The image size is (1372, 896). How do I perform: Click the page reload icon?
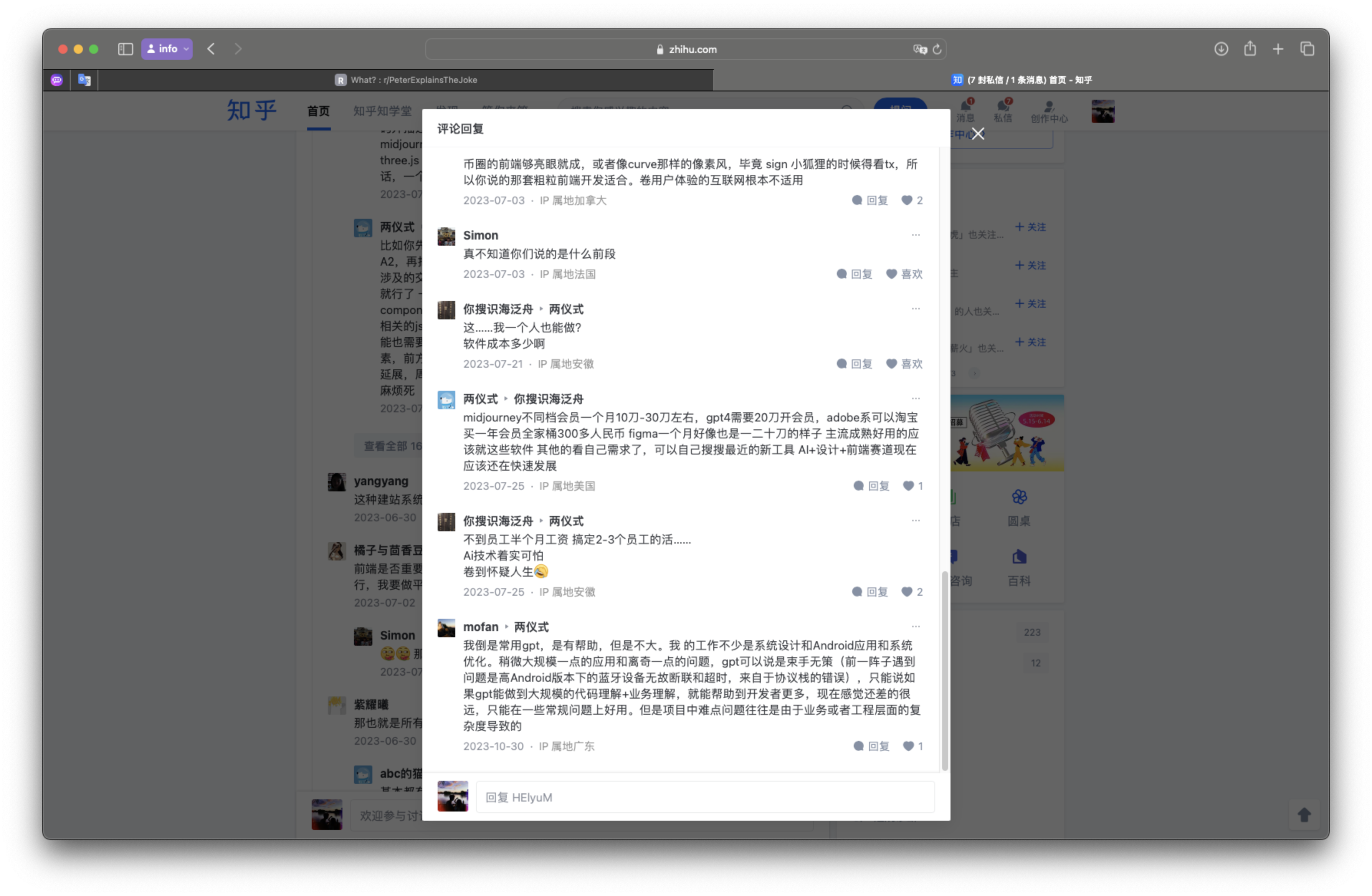point(937,50)
